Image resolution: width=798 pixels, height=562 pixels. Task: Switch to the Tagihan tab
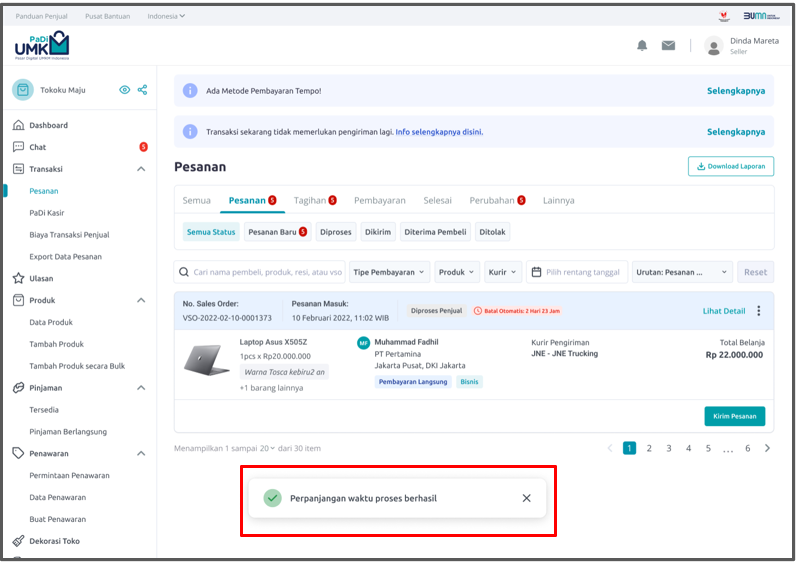coord(314,200)
